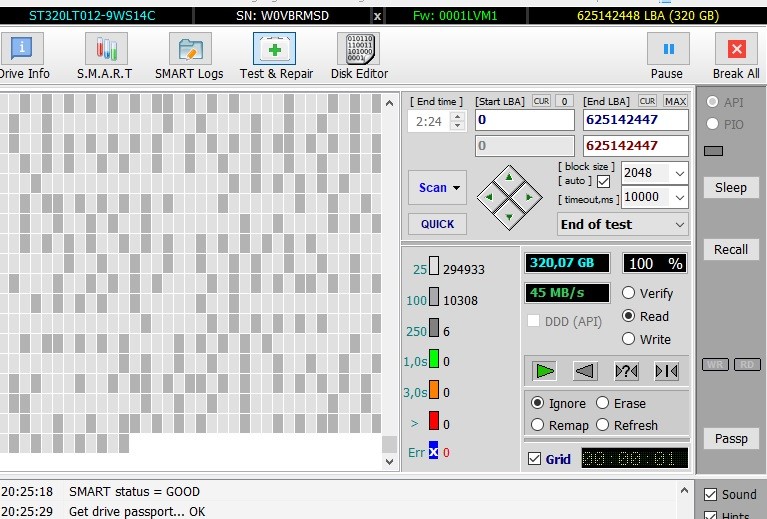
Task: Toggle the DDD (API) checkbox
Action: 533,321
